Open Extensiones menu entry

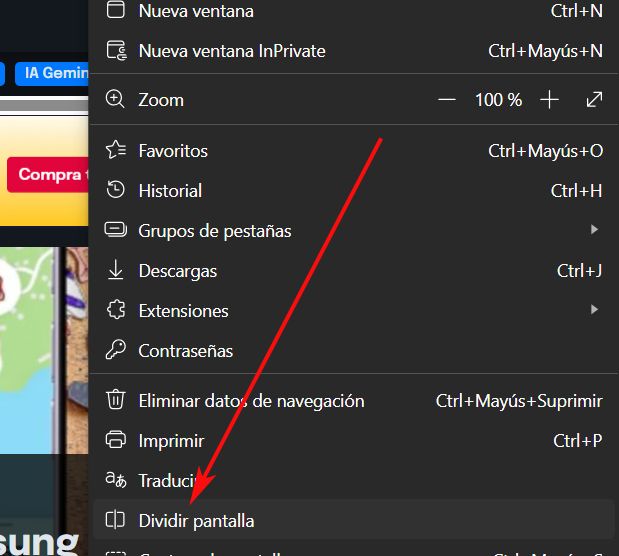point(354,311)
